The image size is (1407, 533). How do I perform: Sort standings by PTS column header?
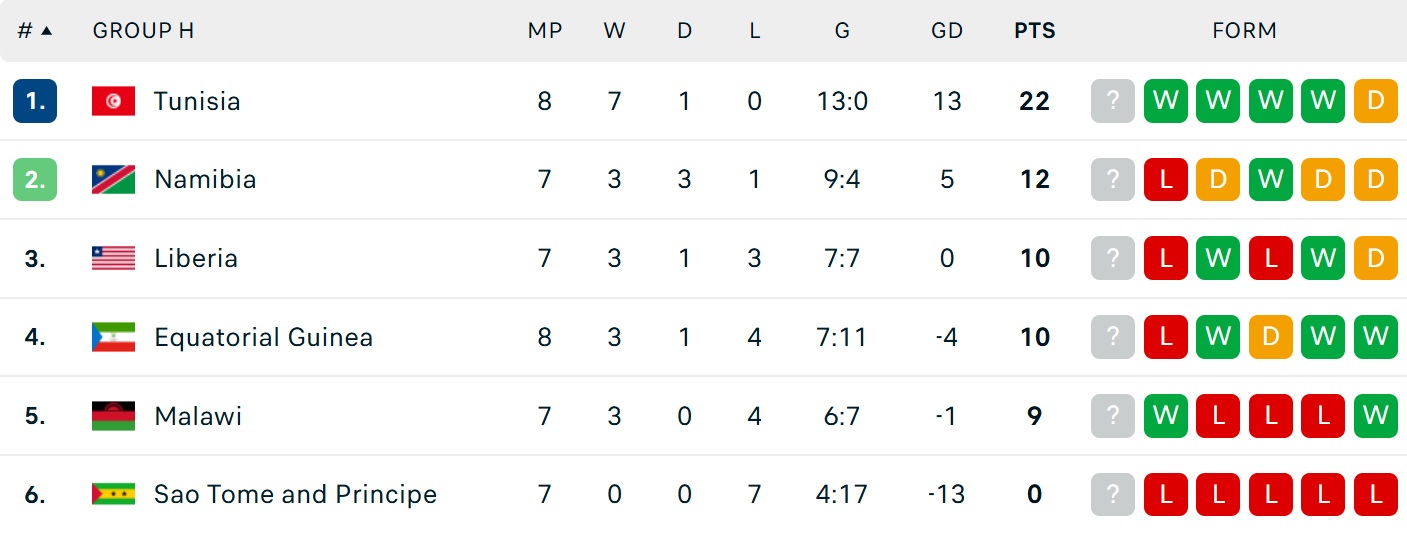1034,31
